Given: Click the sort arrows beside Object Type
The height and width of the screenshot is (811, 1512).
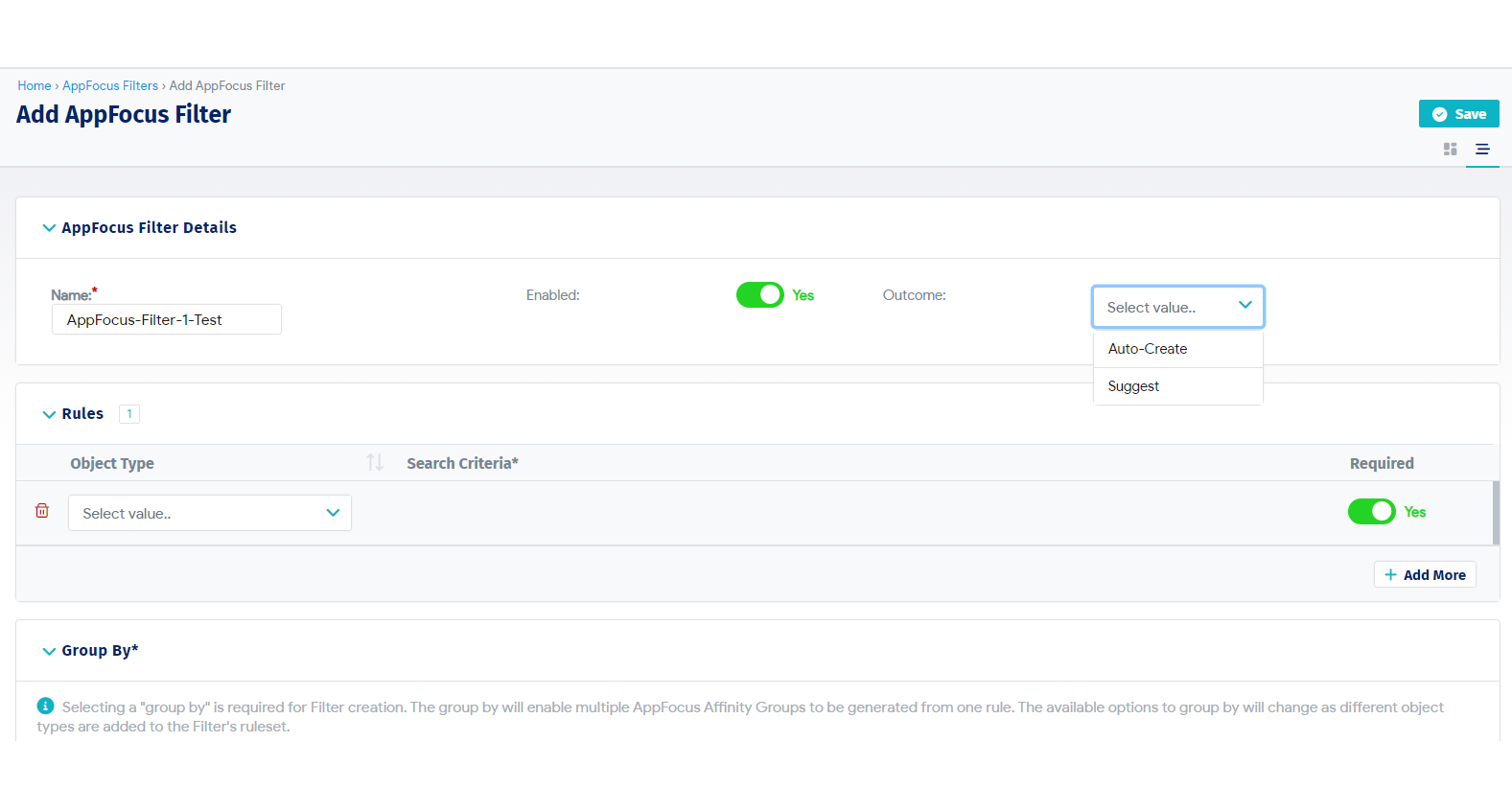Looking at the screenshot, I should (375, 463).
